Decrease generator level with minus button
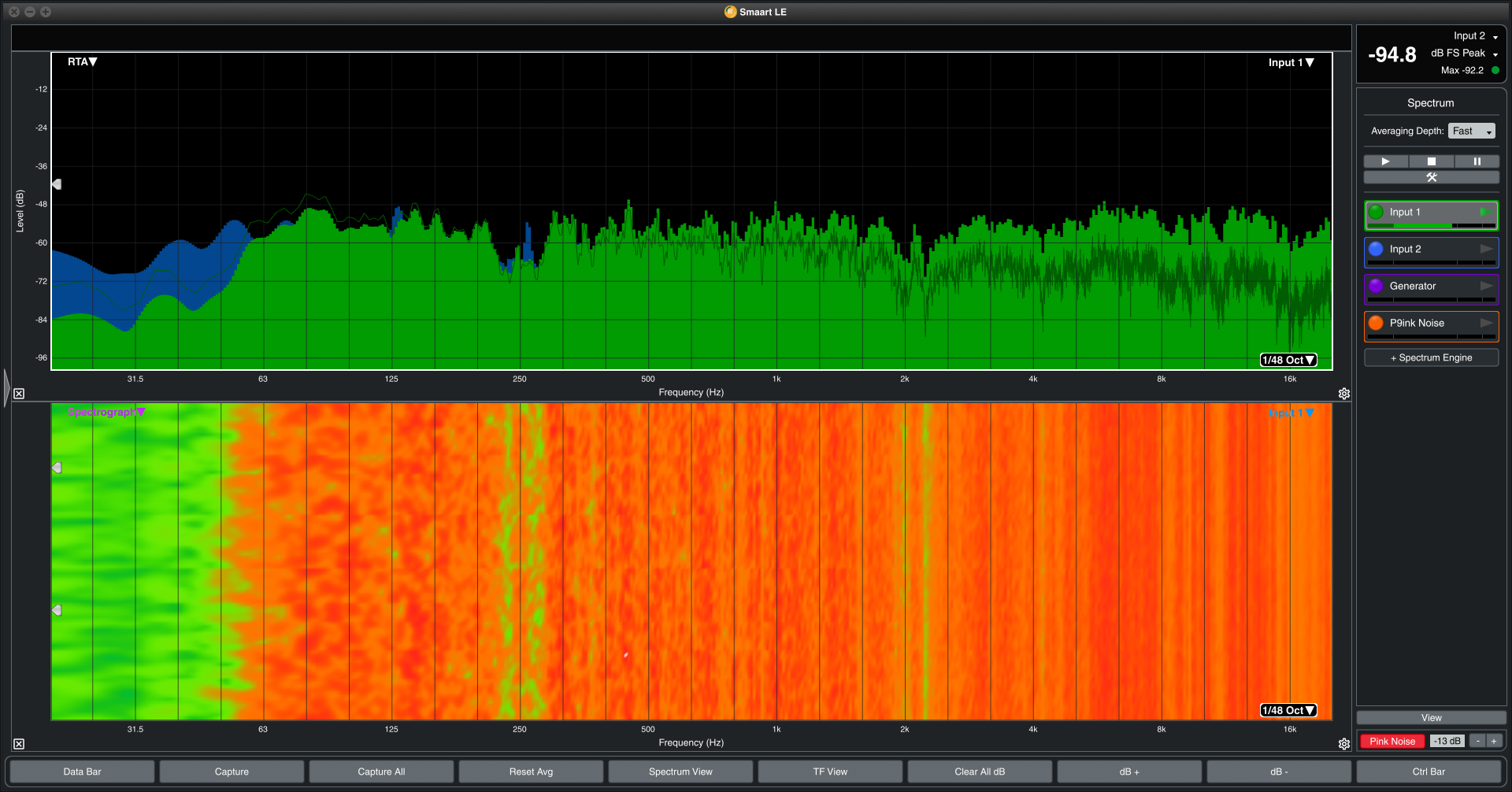The image size is (1512, 792). point(1477,741)
